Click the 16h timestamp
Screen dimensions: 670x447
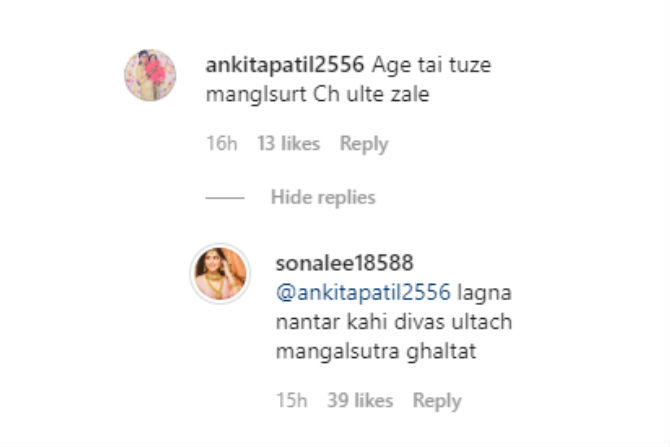221,144
